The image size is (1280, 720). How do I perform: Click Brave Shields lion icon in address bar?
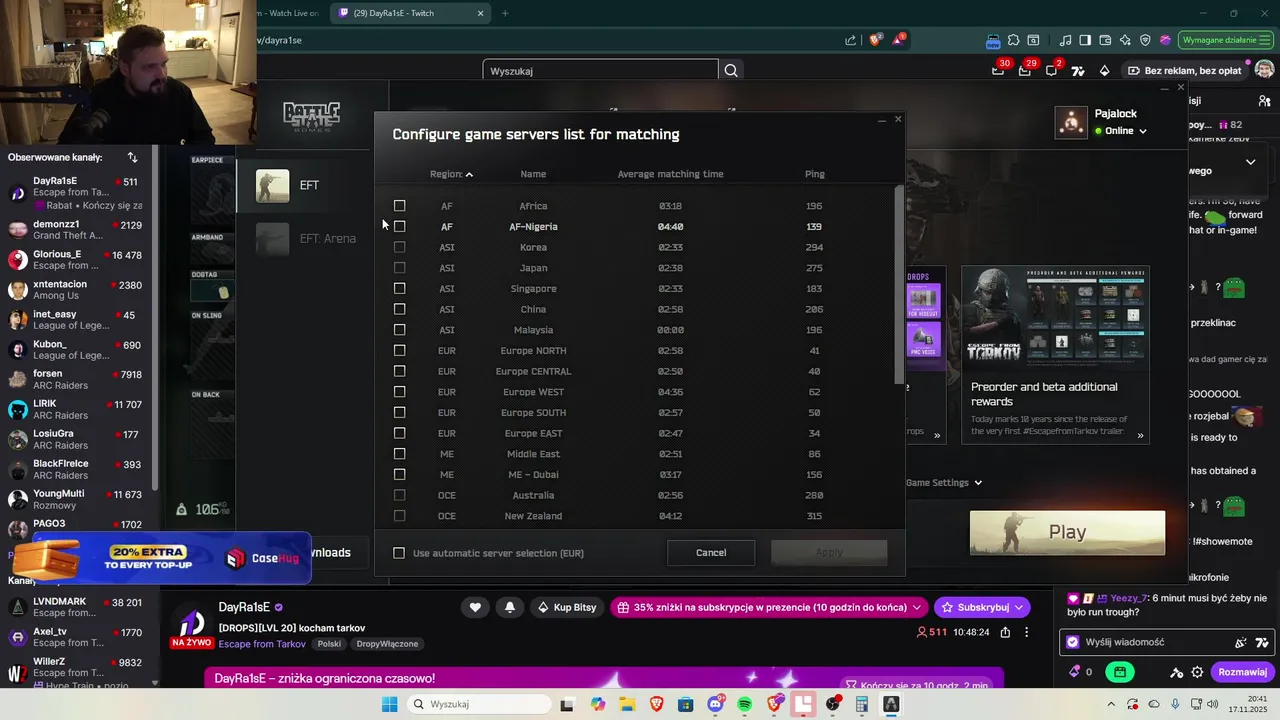point(875,40)
